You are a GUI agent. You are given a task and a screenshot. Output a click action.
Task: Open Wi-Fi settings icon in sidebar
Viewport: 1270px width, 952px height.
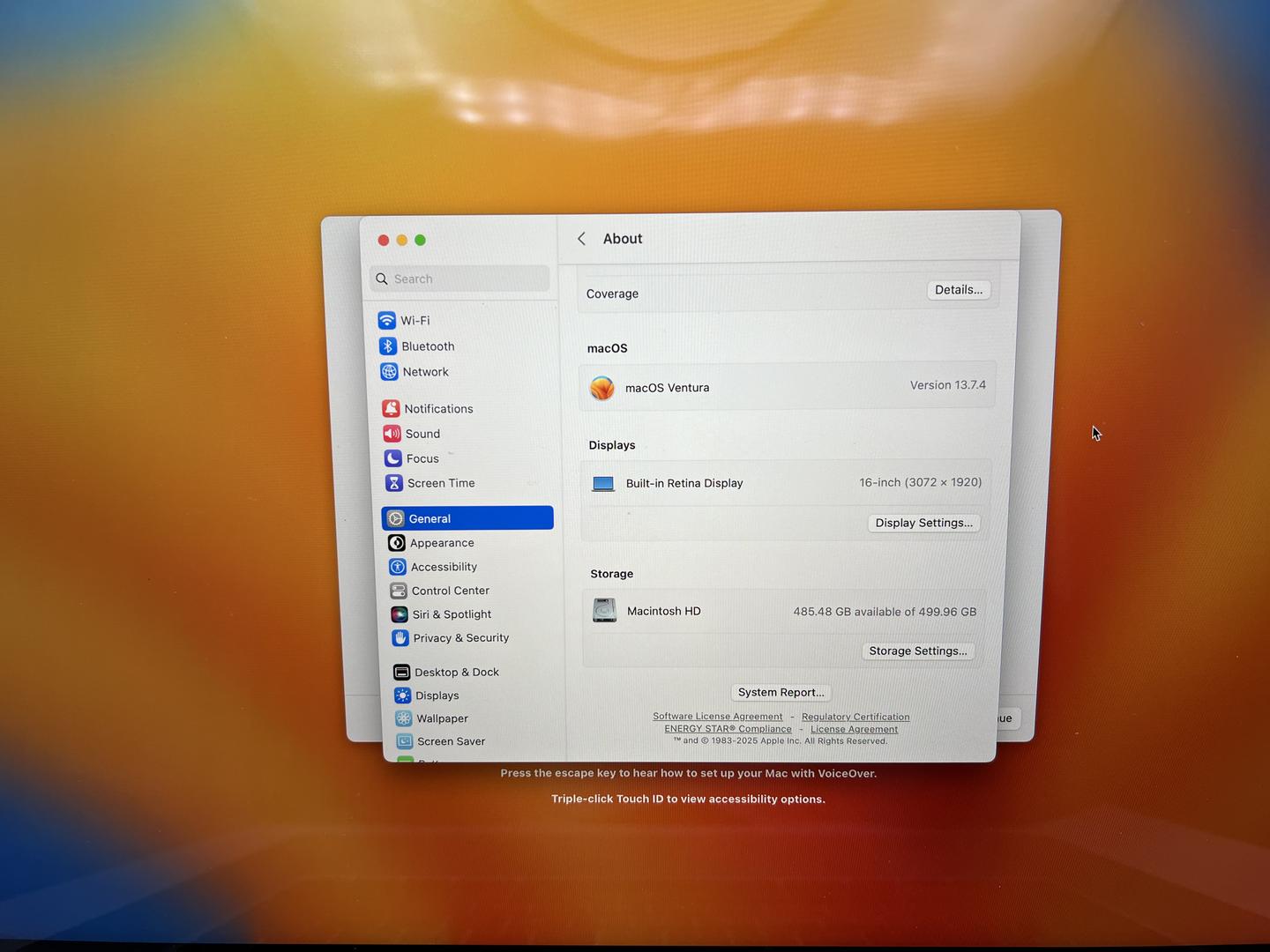point(386,320)
